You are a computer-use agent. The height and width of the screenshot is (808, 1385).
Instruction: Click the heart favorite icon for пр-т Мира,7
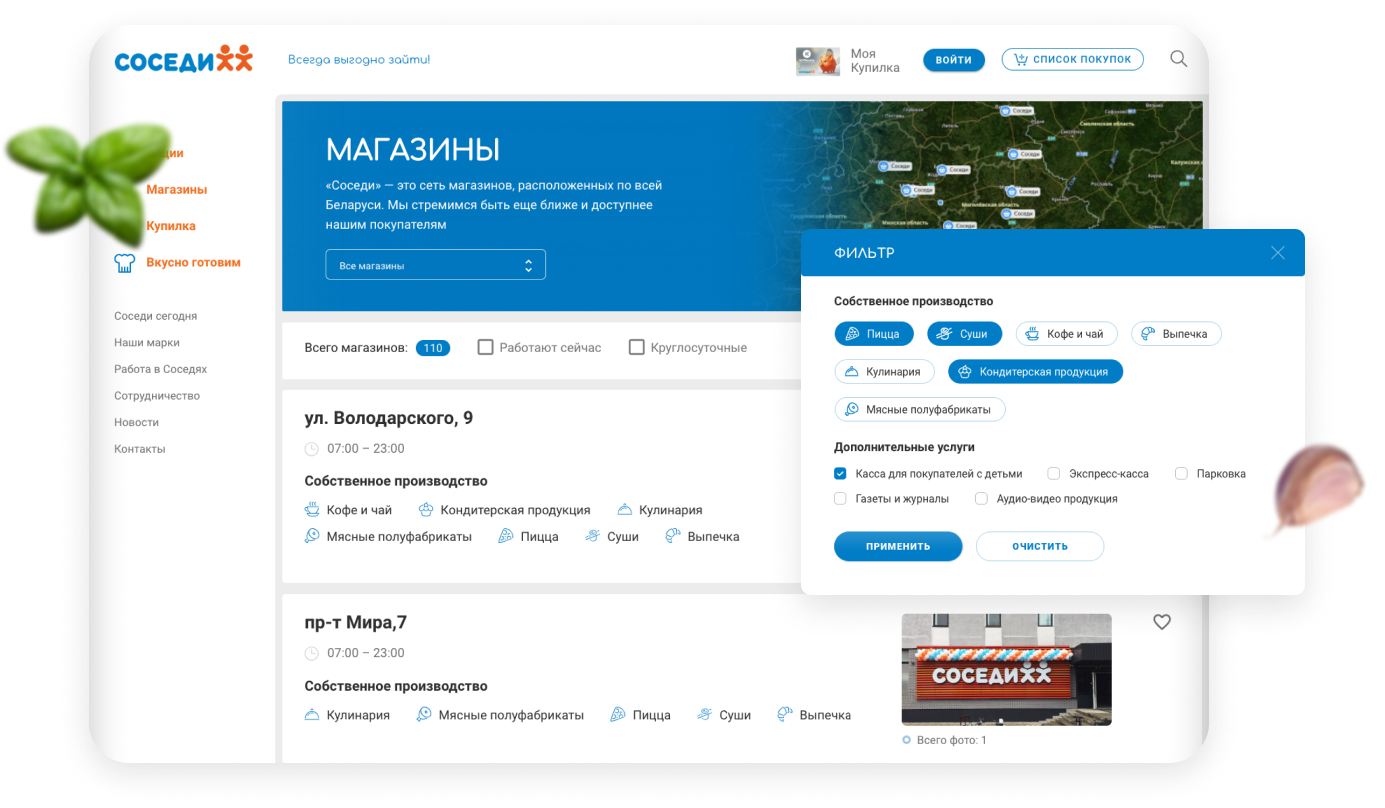pyautogui.click(x=1161, y=622)
